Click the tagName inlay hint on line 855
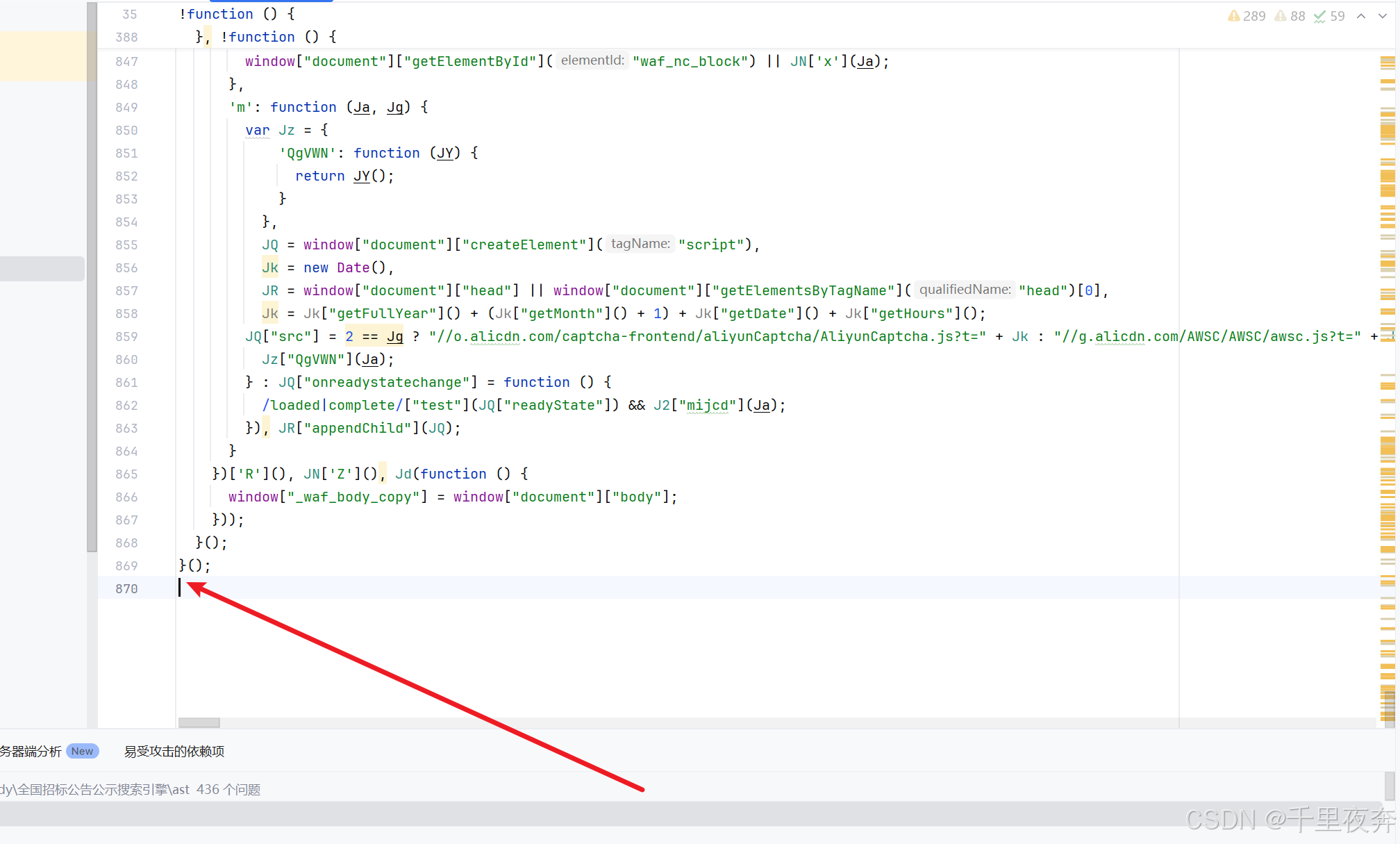The image size is (1400, 844). [640, 244]
